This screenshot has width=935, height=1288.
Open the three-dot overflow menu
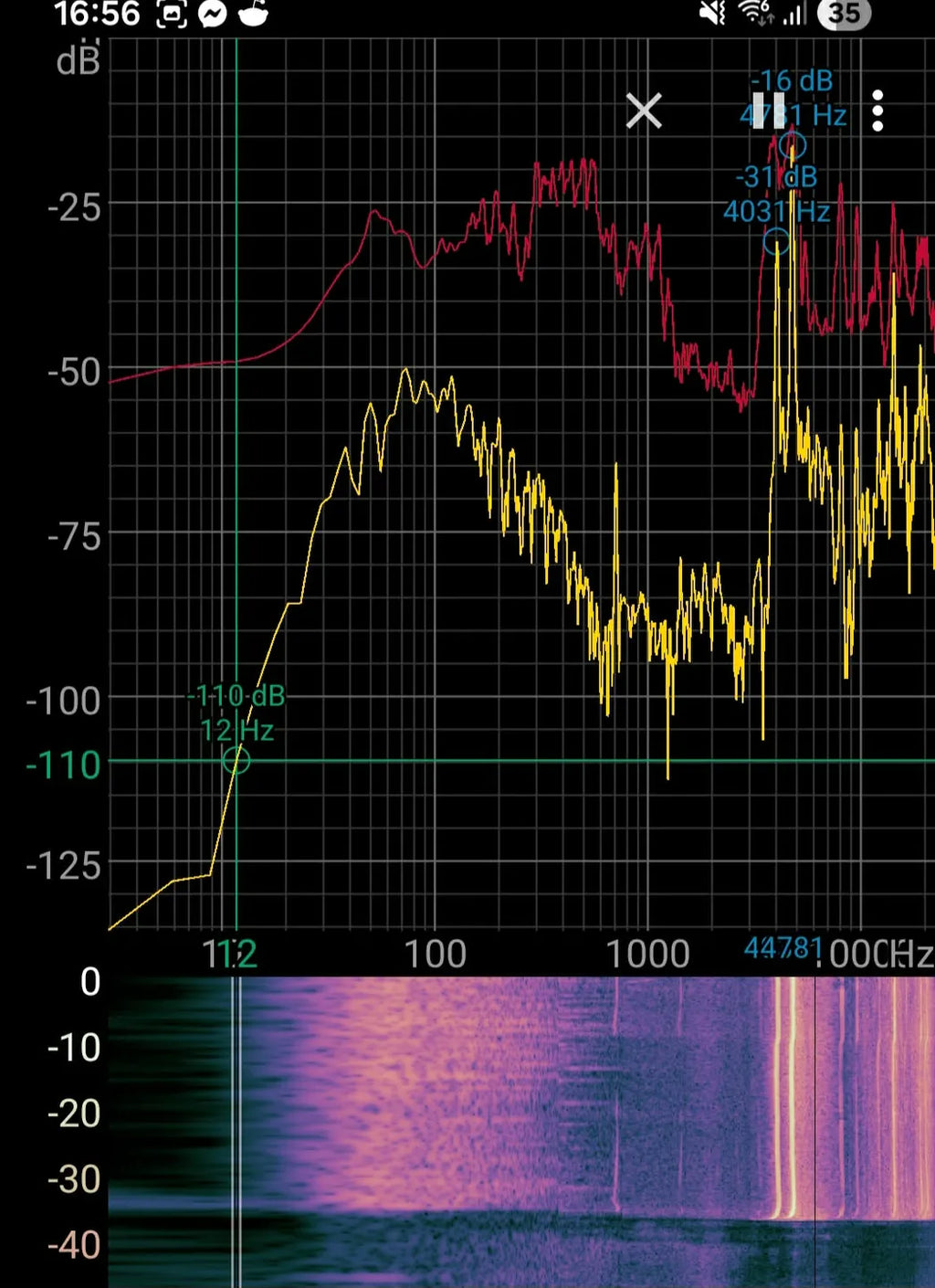pyautogui.click(x=877, y=111)
